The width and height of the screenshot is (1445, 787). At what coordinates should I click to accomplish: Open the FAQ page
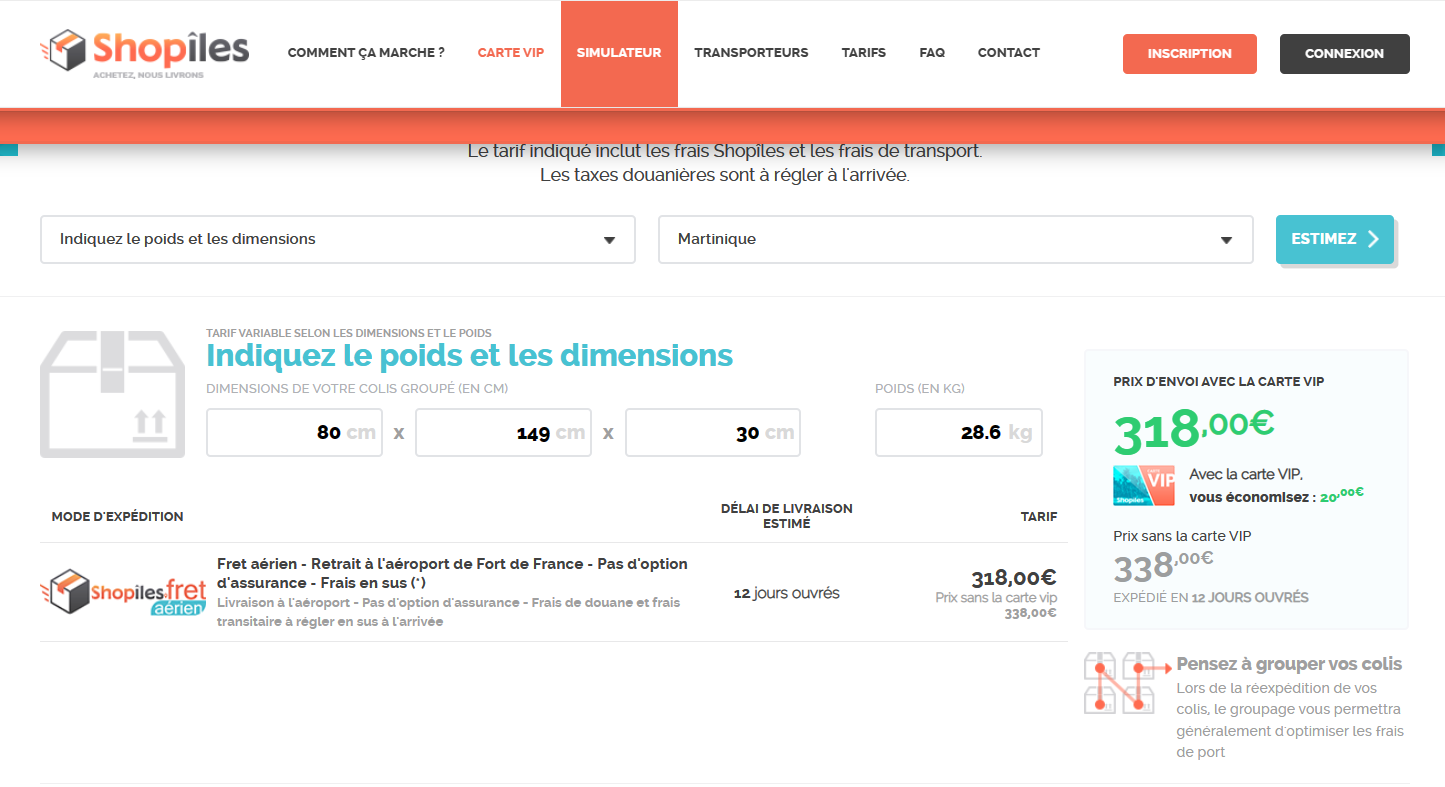[x=932, y=53]
